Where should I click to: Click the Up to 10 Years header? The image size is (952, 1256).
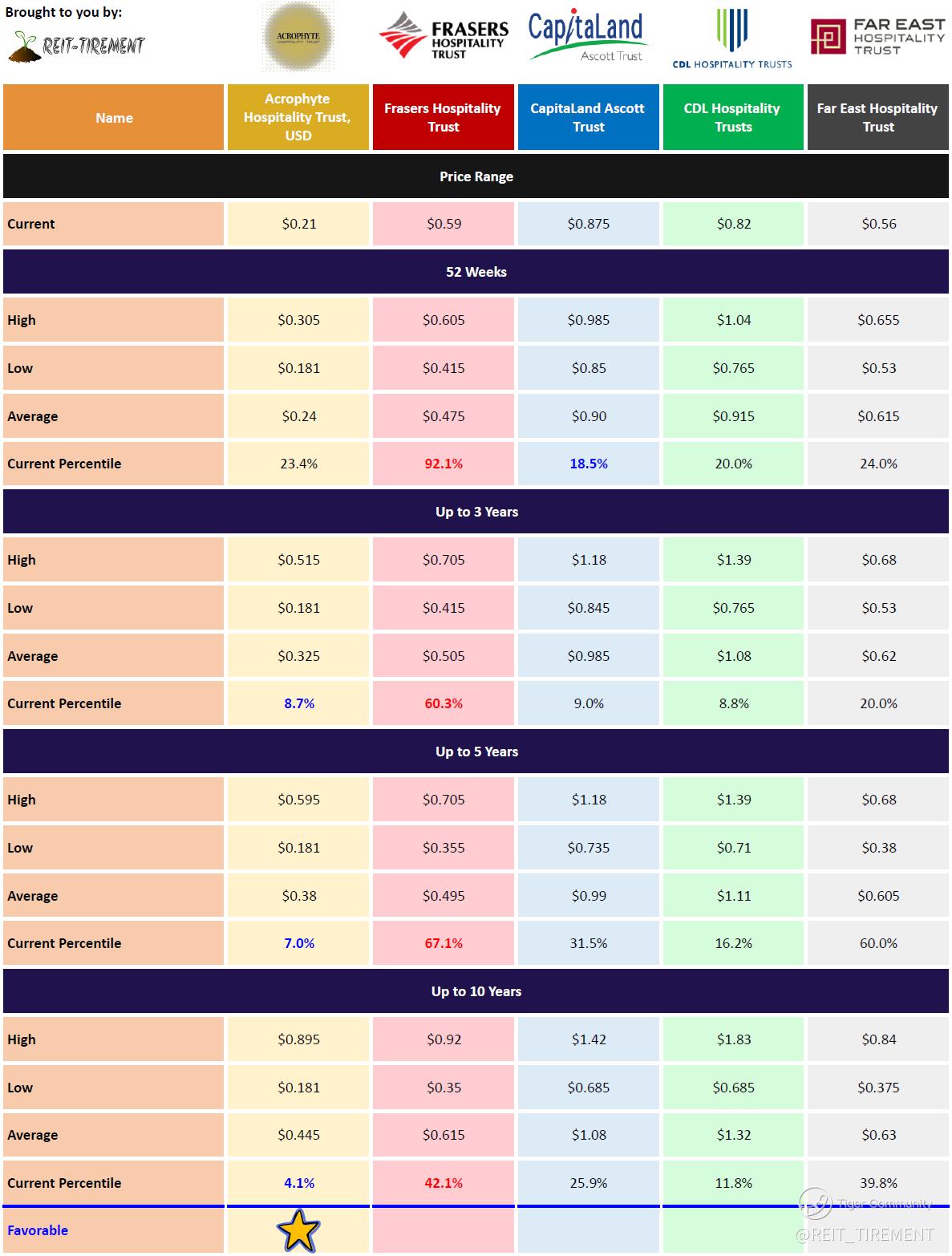point(476,991)
